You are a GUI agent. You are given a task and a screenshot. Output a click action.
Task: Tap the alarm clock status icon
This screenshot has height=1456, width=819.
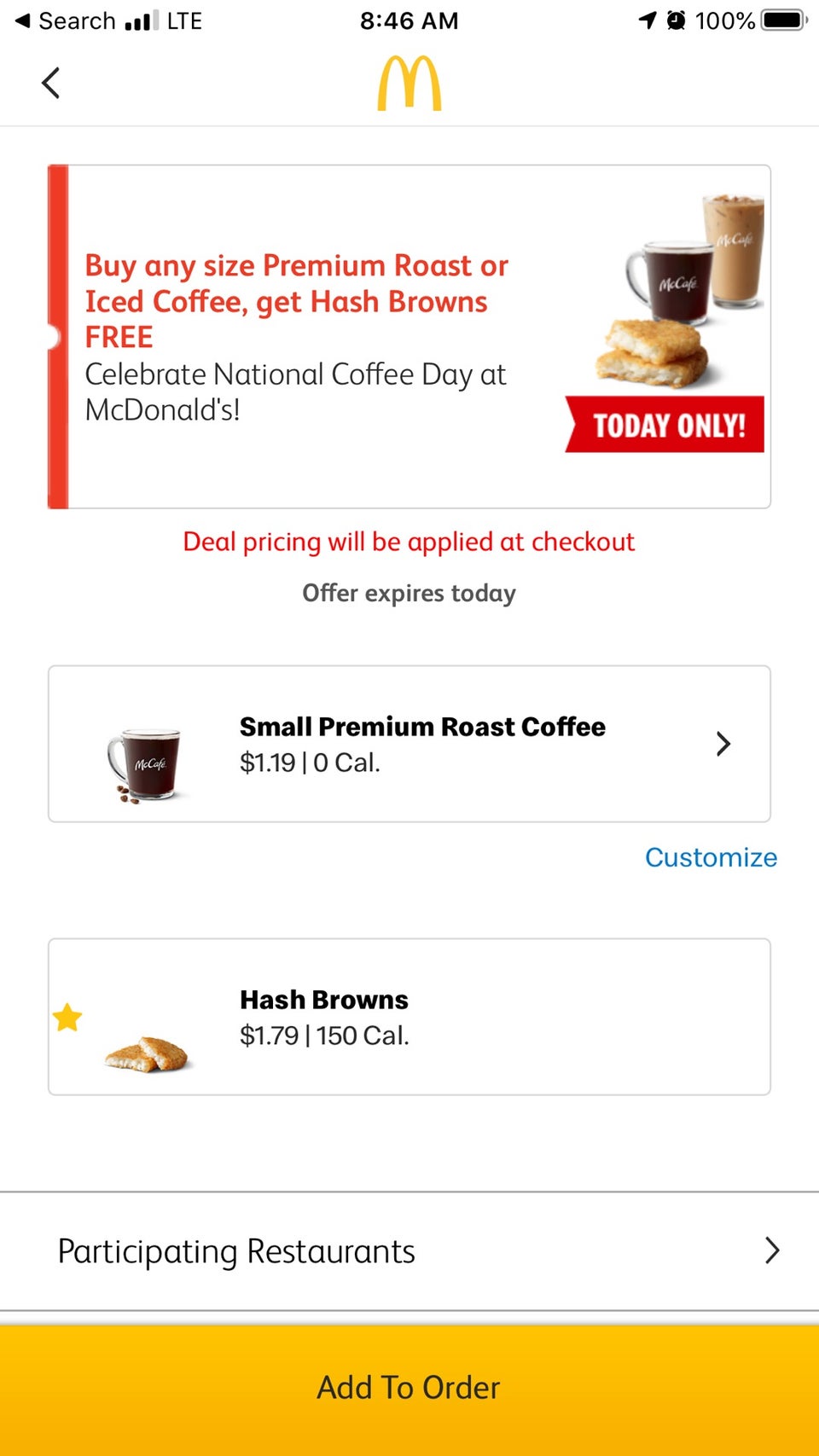pos(676,20)
